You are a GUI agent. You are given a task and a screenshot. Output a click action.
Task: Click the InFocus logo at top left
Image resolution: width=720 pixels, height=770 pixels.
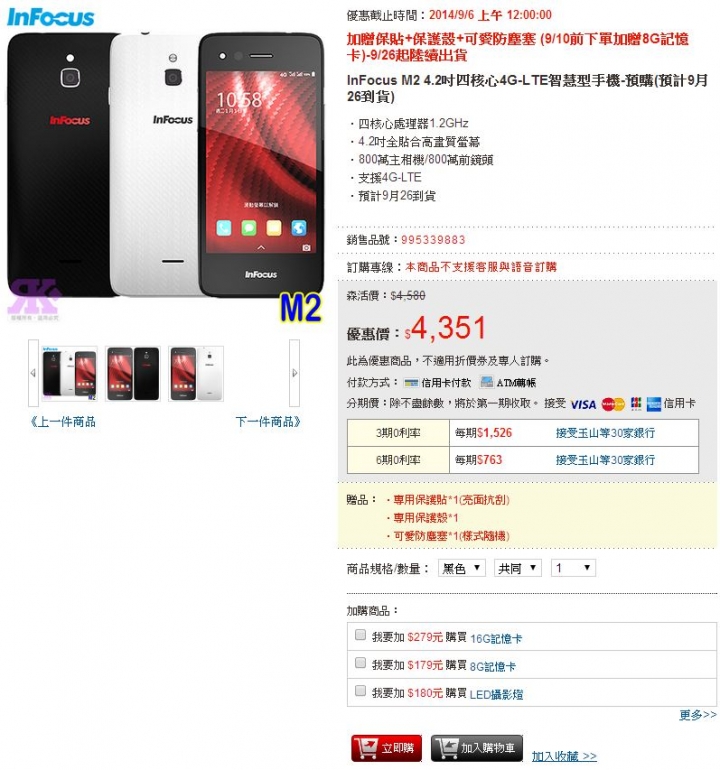point(51,17)
